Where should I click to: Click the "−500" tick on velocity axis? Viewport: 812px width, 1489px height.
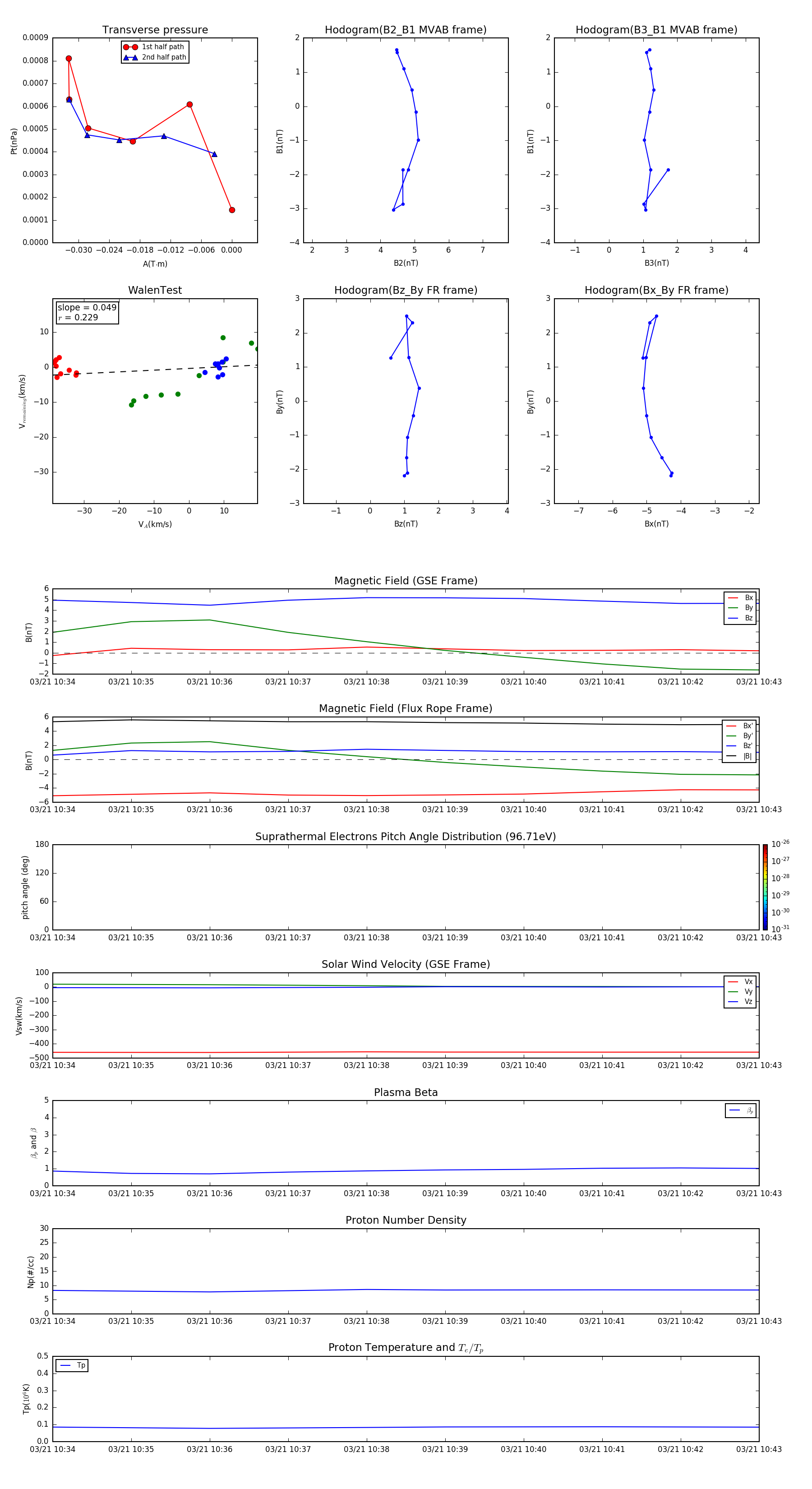pos(38,1058)
